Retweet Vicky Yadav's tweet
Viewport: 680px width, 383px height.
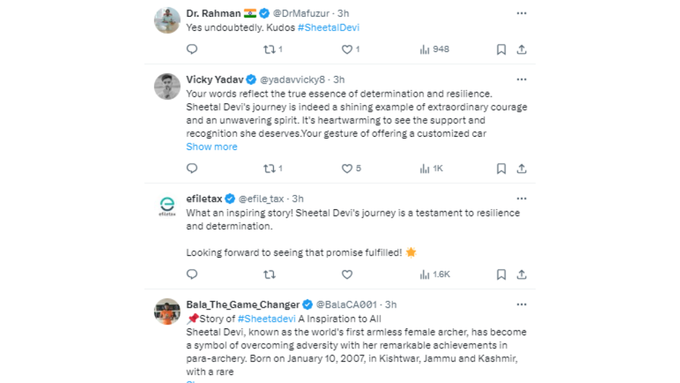[x=269, y=168]
